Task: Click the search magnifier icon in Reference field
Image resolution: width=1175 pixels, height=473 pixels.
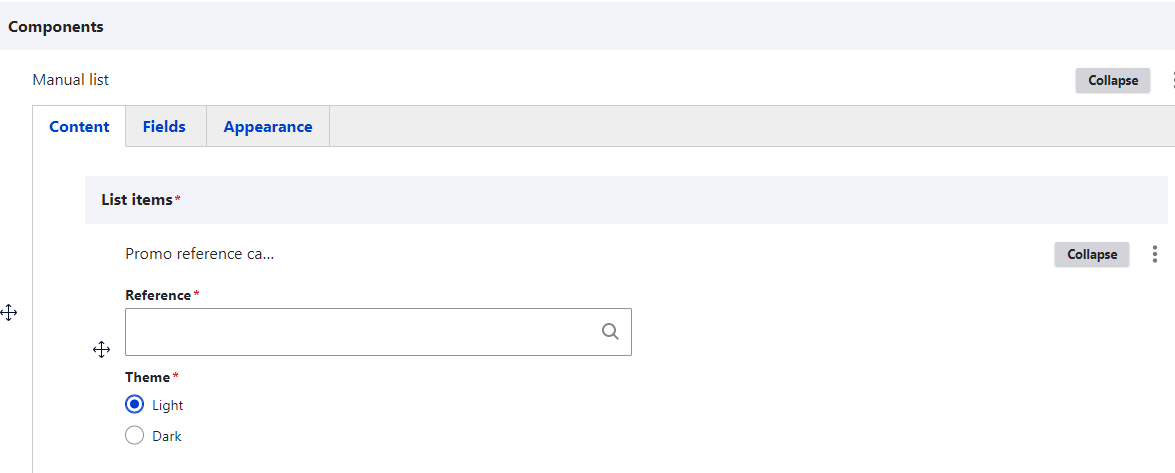Action: [x=610, y=332]
